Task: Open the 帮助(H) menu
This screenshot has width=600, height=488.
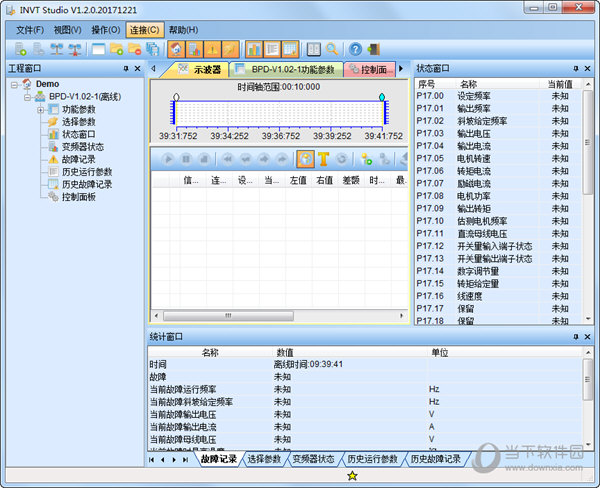Action: pos(183,30)
